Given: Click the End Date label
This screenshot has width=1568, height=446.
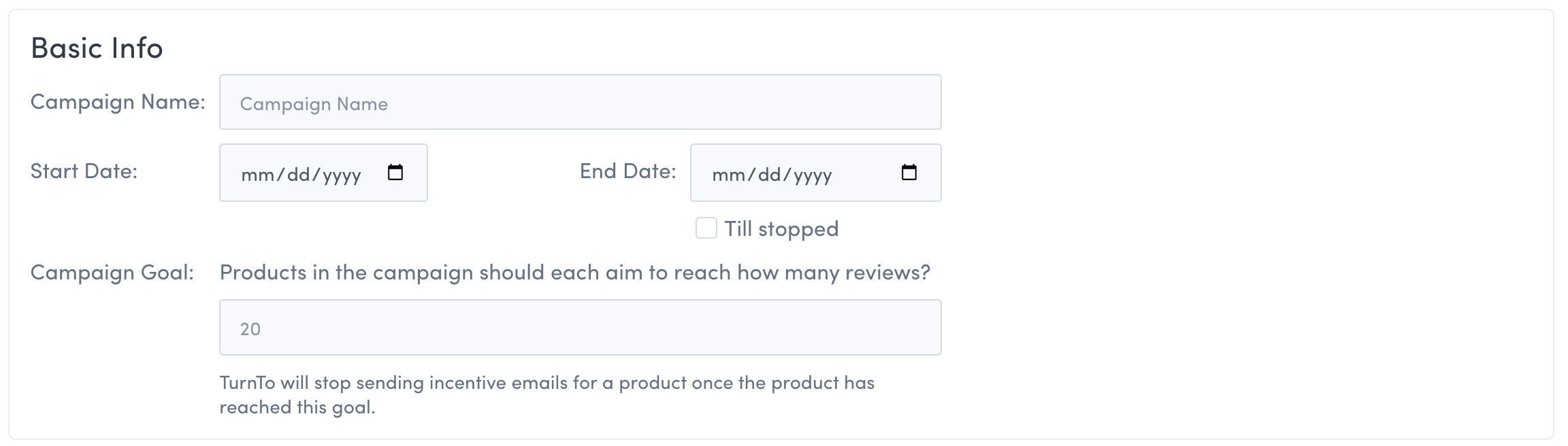Looking at the screenshot, I should point(627,171).
